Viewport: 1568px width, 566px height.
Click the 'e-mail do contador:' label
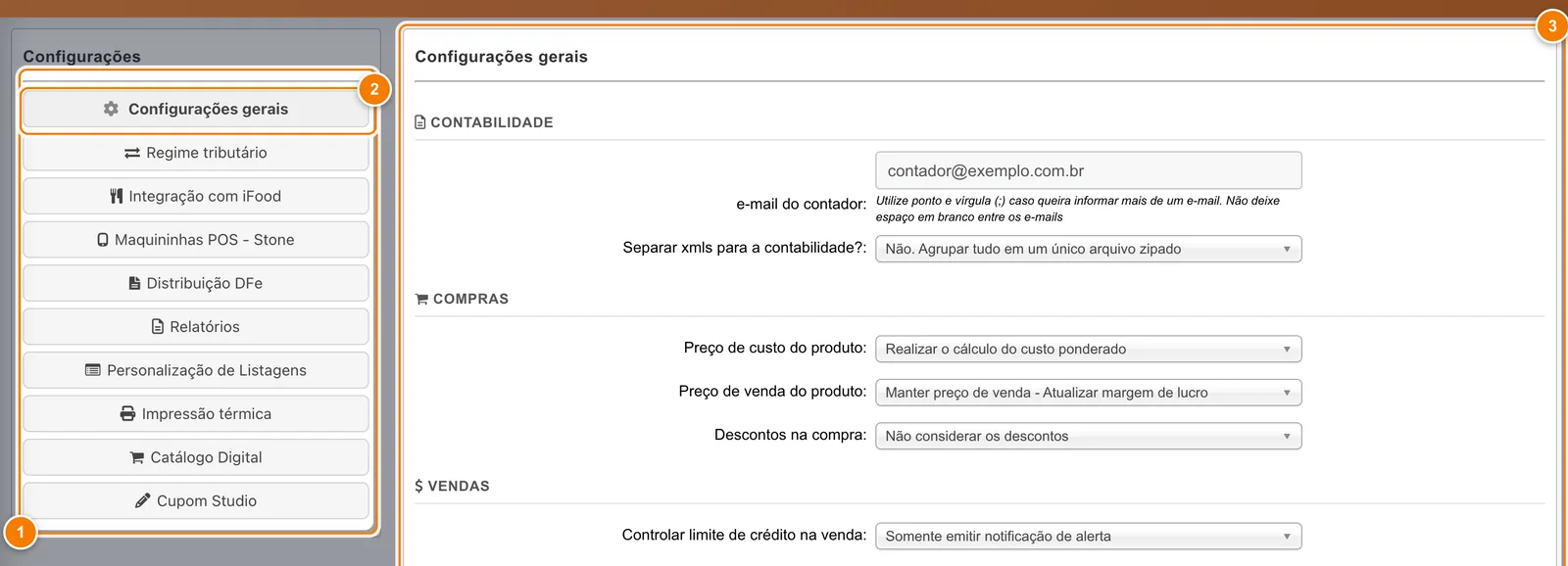coord(802,204)
